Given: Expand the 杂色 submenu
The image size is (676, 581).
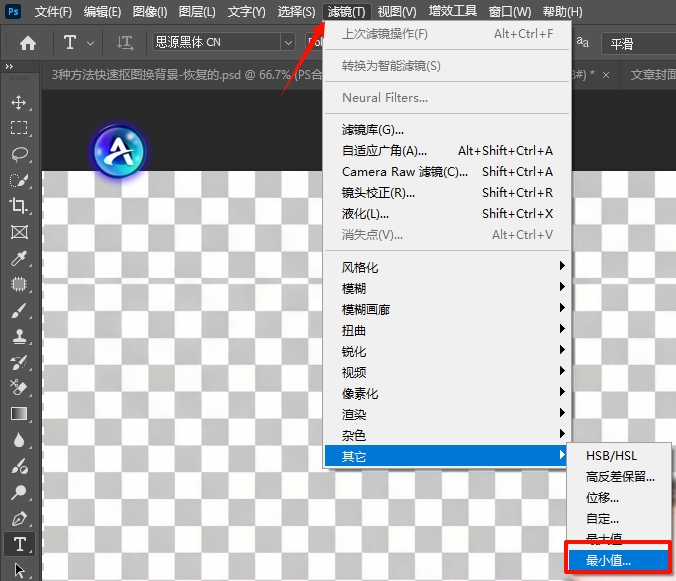Looking at the screenshot, I should pyautogui.click(x=447, y=435).
